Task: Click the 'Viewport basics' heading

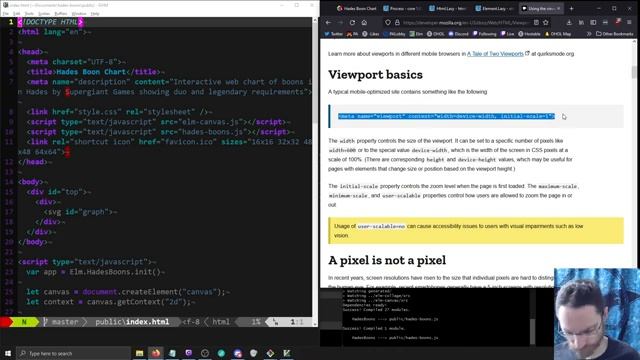Action: [x=376, y=75]
